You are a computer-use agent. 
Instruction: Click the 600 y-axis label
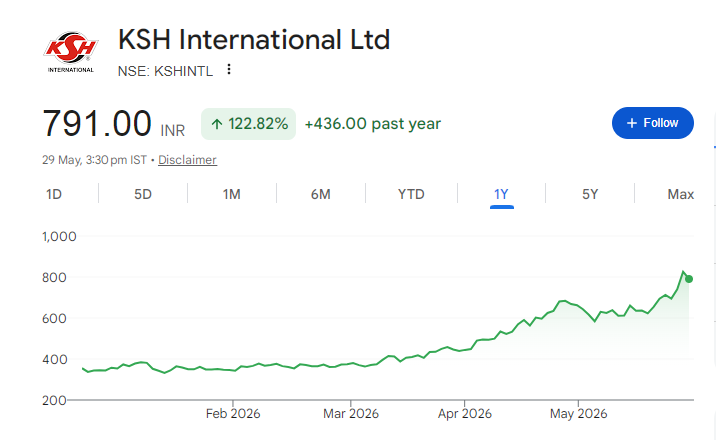pos(54,319)
